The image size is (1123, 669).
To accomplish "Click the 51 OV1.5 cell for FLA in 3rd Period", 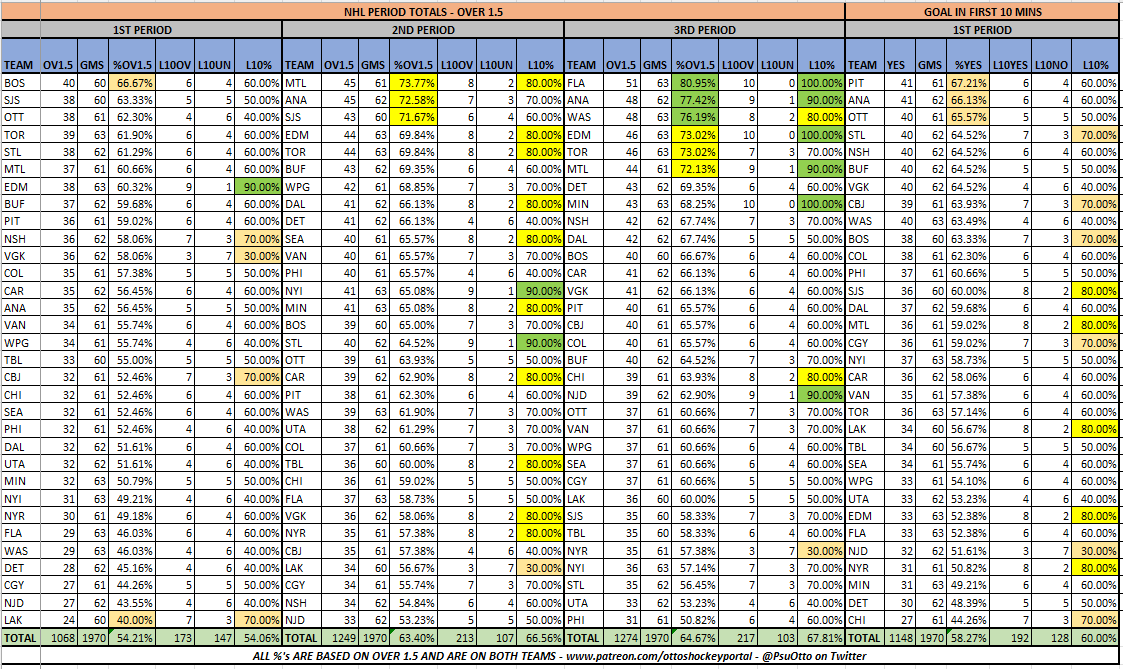I will coord(621,82).
